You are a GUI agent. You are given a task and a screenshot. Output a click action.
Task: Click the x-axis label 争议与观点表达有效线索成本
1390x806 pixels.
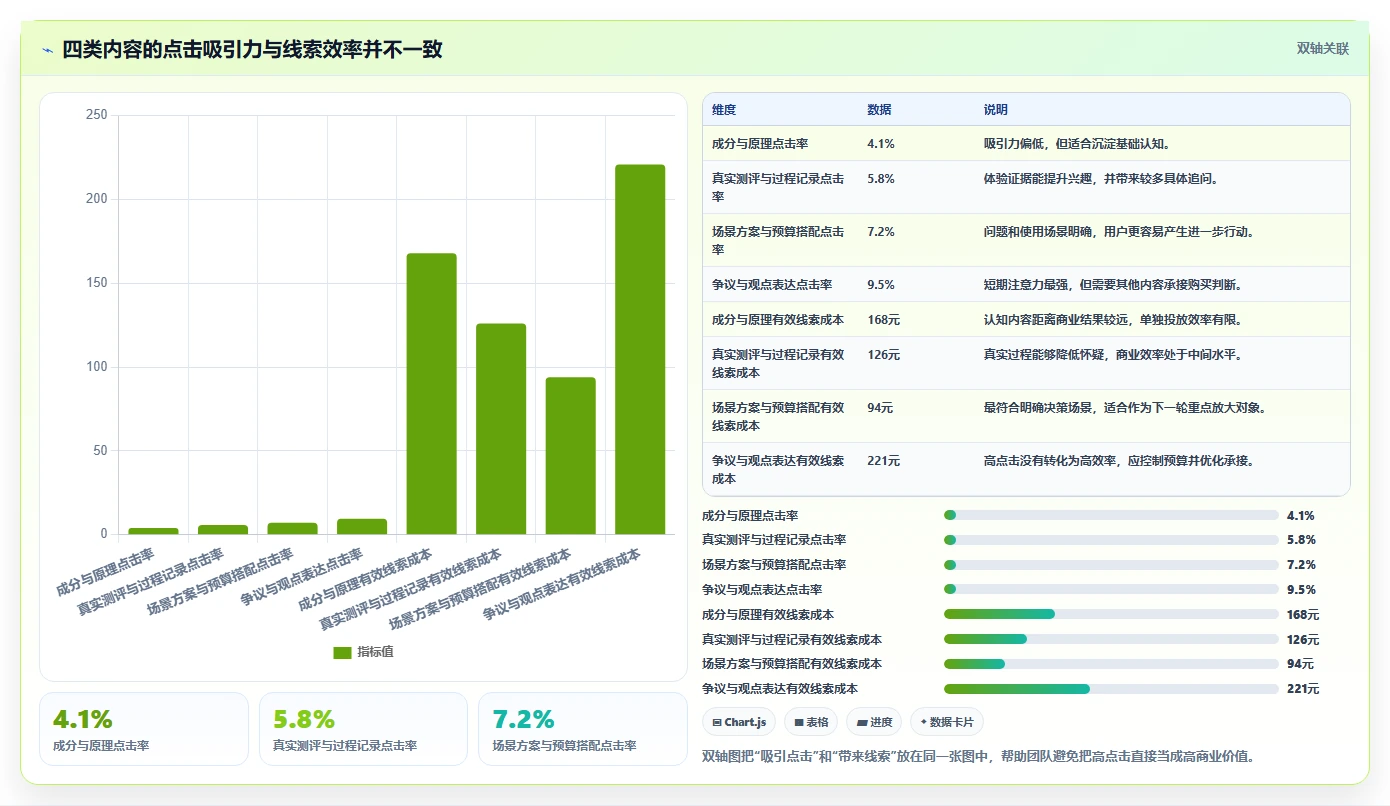click(561, 584)
